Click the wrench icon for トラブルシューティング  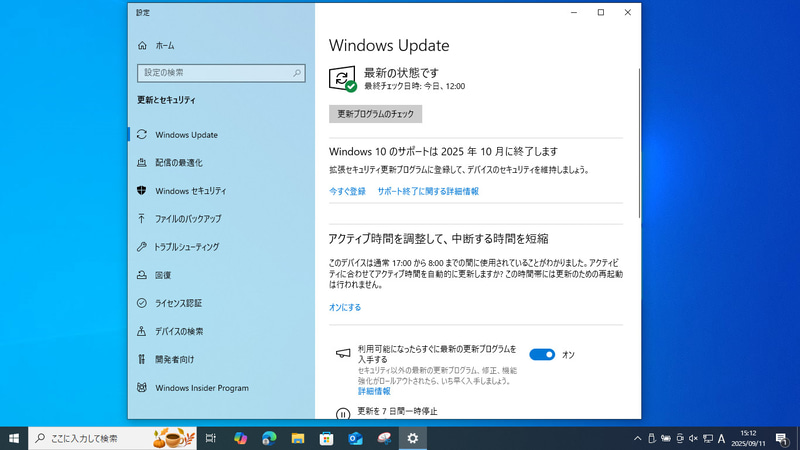(142, 247)
